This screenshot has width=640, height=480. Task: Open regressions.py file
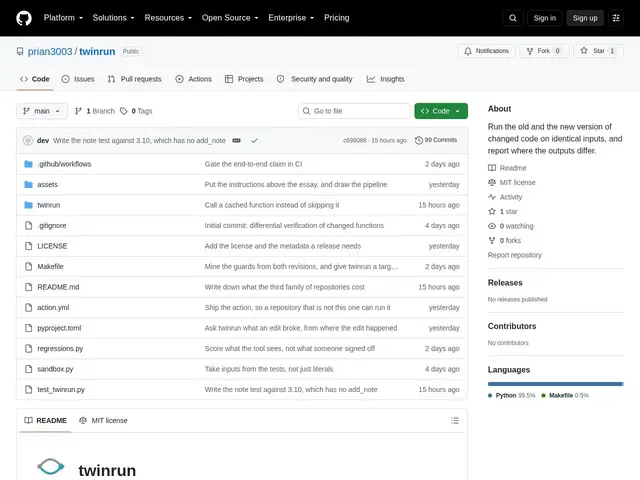click(60, 349)
